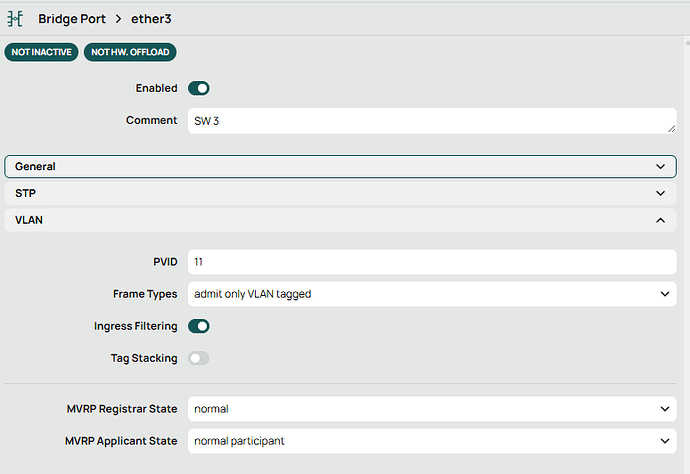Expand the General section
The width and height of the screenshot is (690, 474).
coord(340,166)
